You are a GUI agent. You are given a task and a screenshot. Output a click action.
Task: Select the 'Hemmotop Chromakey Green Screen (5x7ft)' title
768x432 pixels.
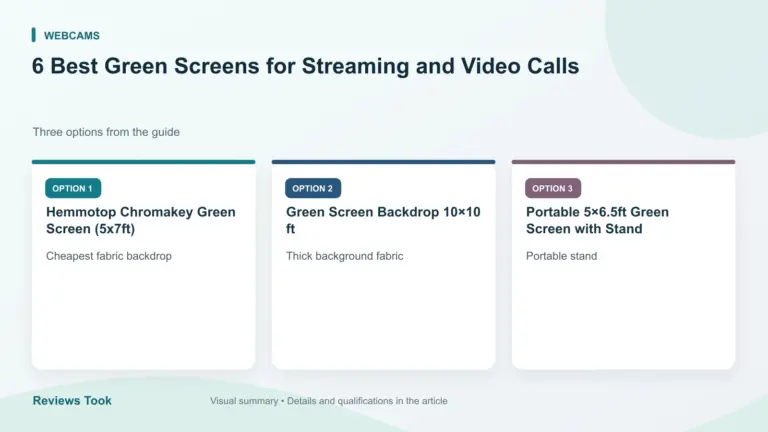pyautogui.click(x=141, y=220)
